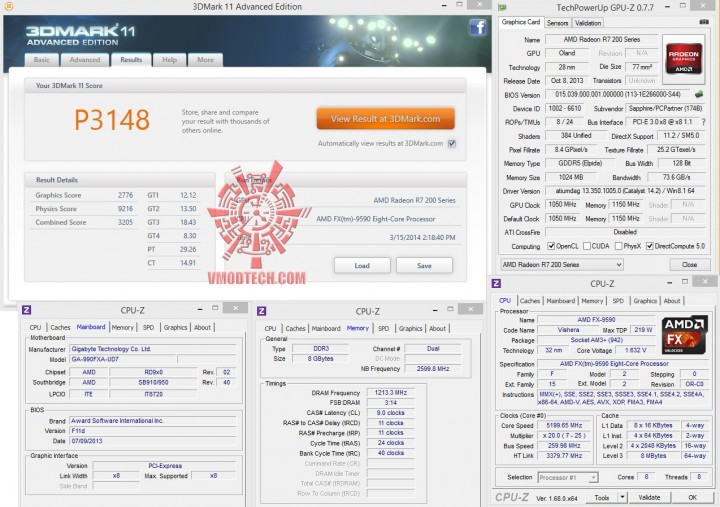The width and height of the screenshot is (720, 507).
Task: Open Caches tab in CPU-Z CPU window
Action: pyautogui.click(x=530, y=301)
